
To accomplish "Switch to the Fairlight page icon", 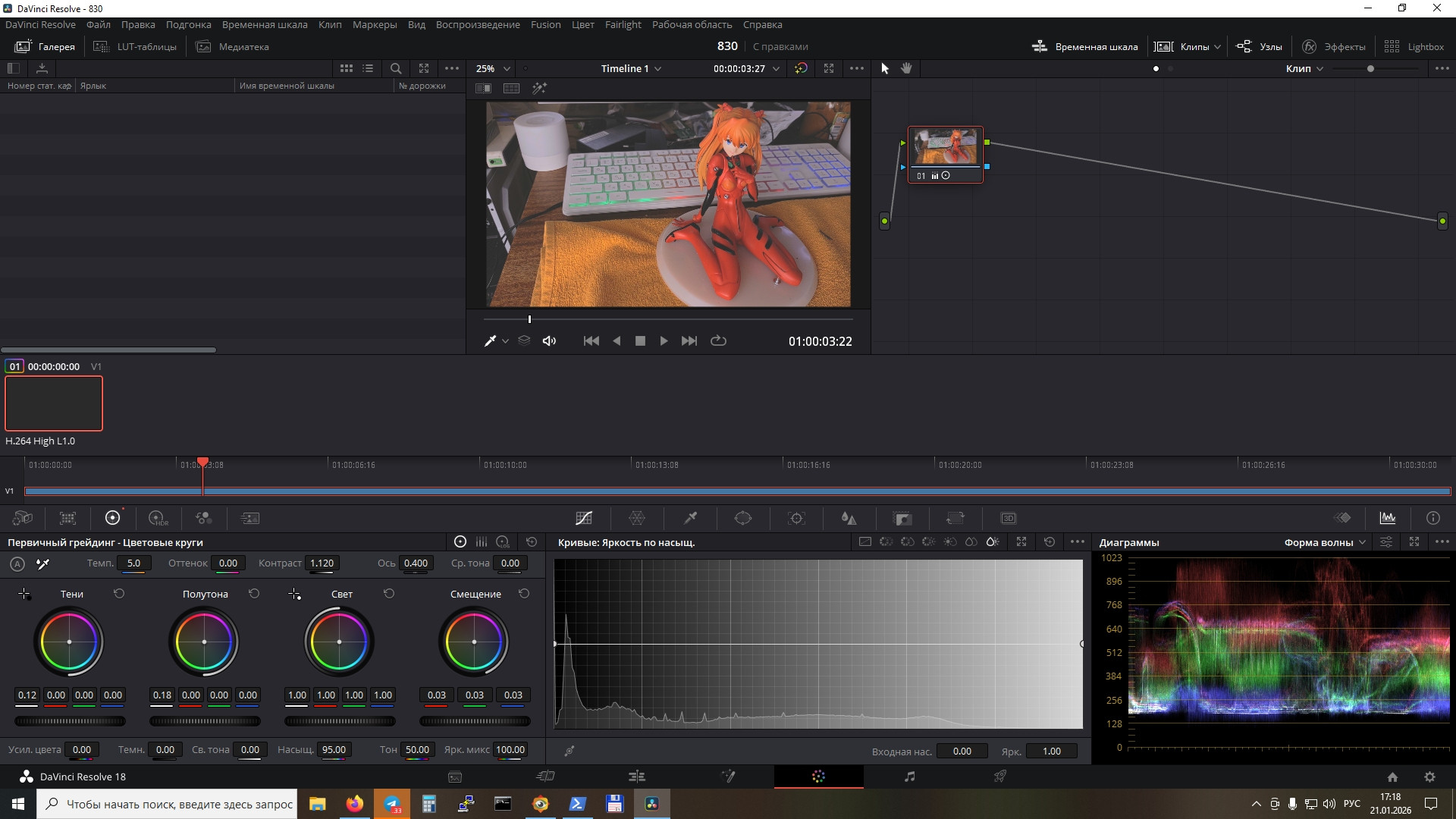I will click(909, 777).
